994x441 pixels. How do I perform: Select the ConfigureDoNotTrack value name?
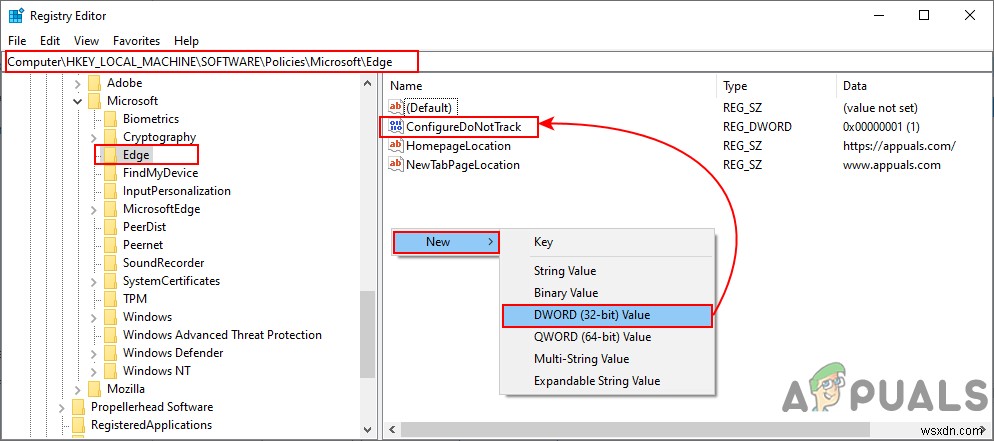point(463,127)
